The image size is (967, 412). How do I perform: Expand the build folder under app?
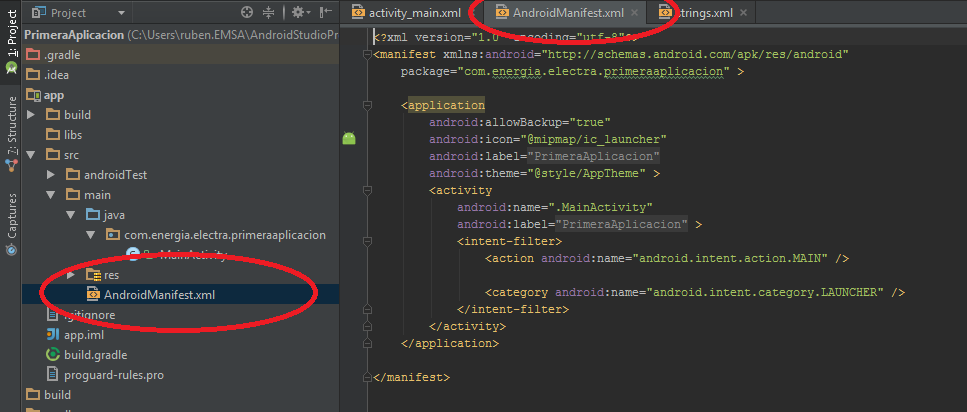pos(30,115)
